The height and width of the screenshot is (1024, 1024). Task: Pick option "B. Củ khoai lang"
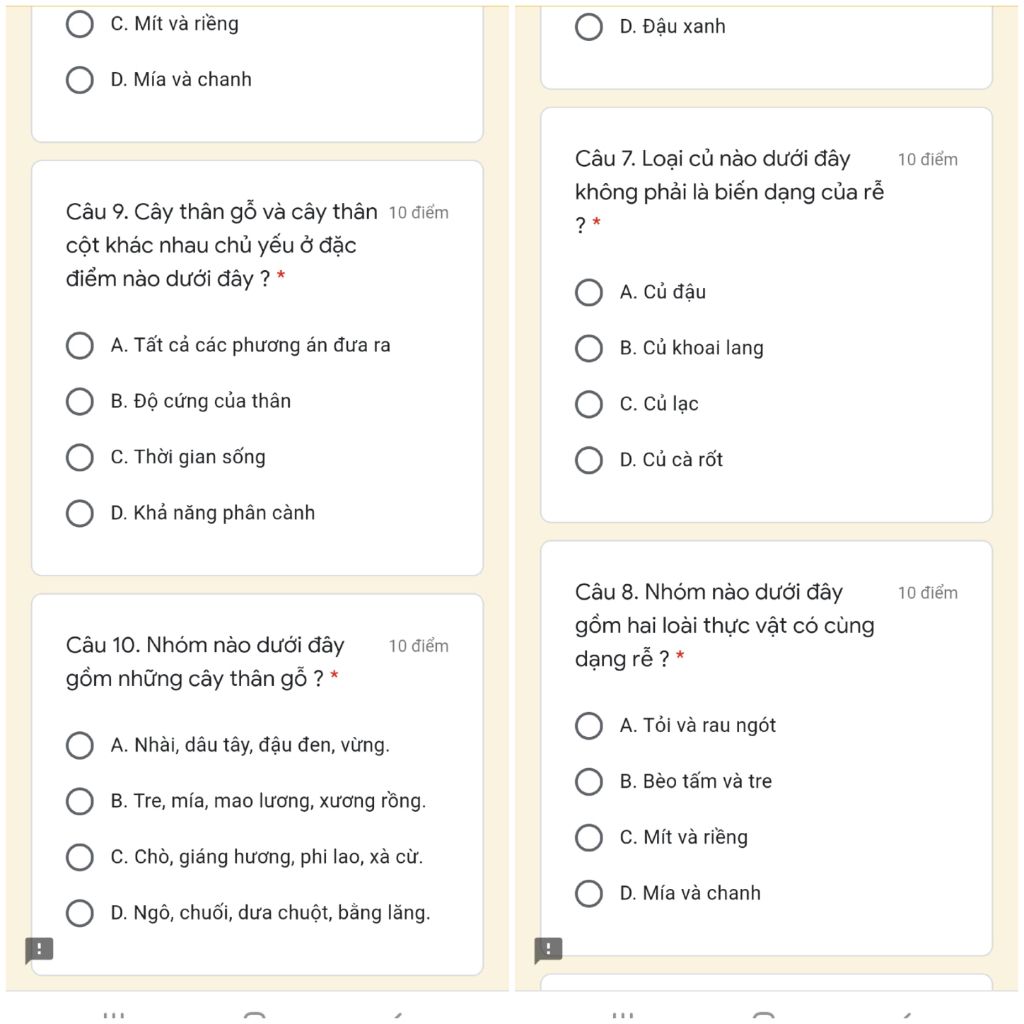[x=590, y=349]
